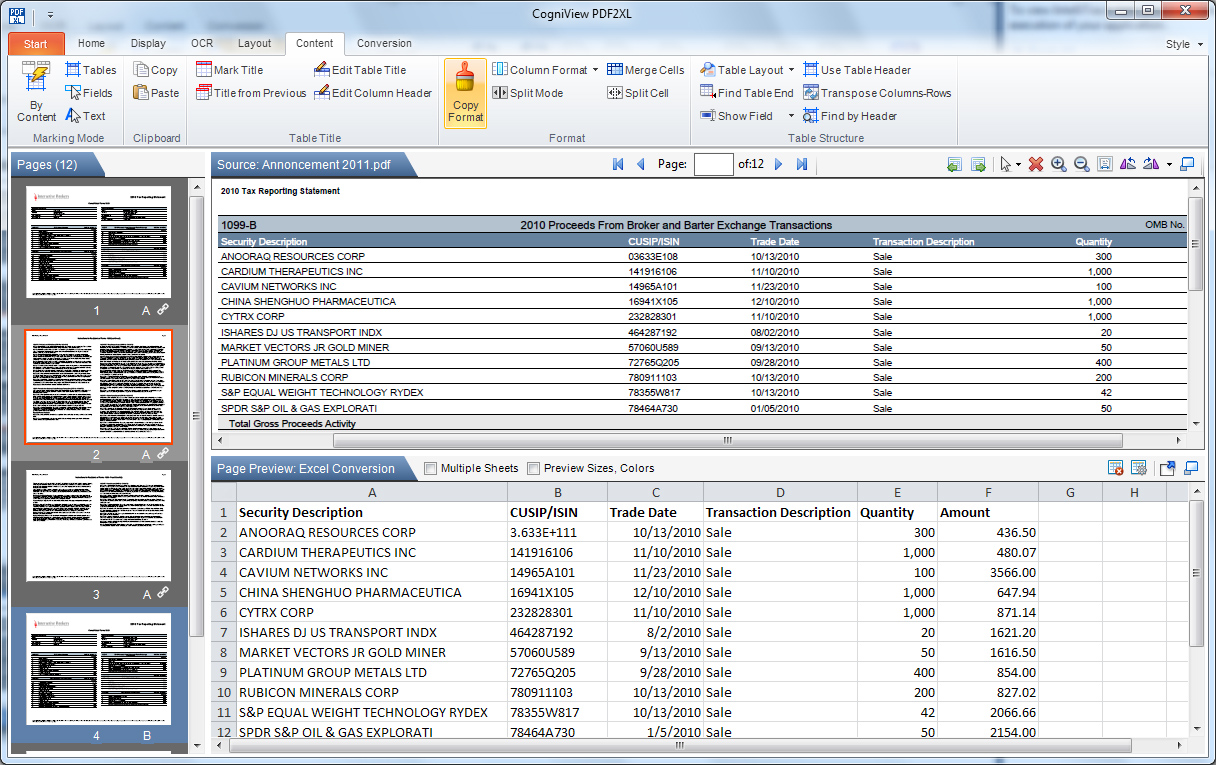Viewport: 1216px width, 765px height.
Task: Click Find Table End
Action: point(746,93)
